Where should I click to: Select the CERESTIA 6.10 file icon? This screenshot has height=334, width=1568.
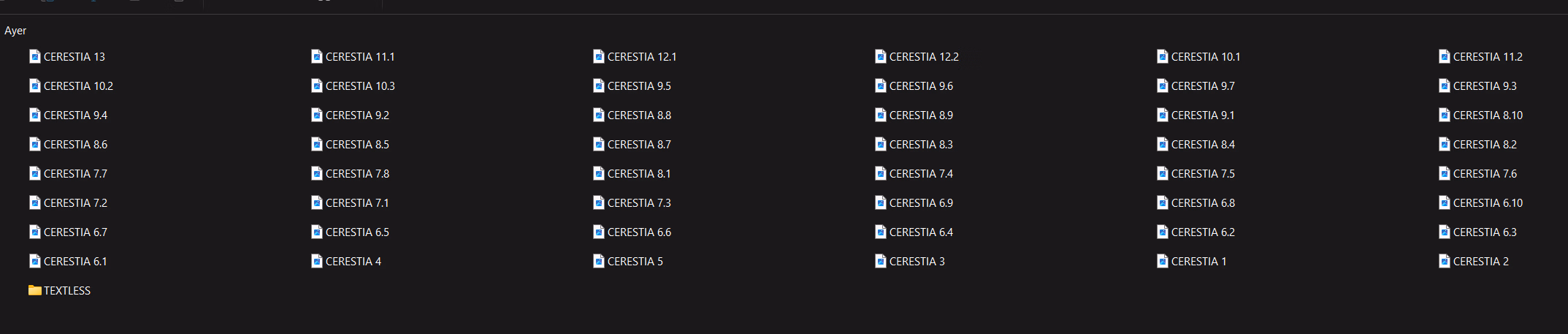click(x=1444, y=202)
